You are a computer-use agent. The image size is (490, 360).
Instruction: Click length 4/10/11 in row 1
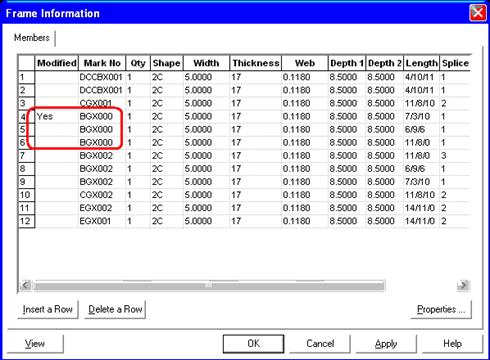[422, 77]
